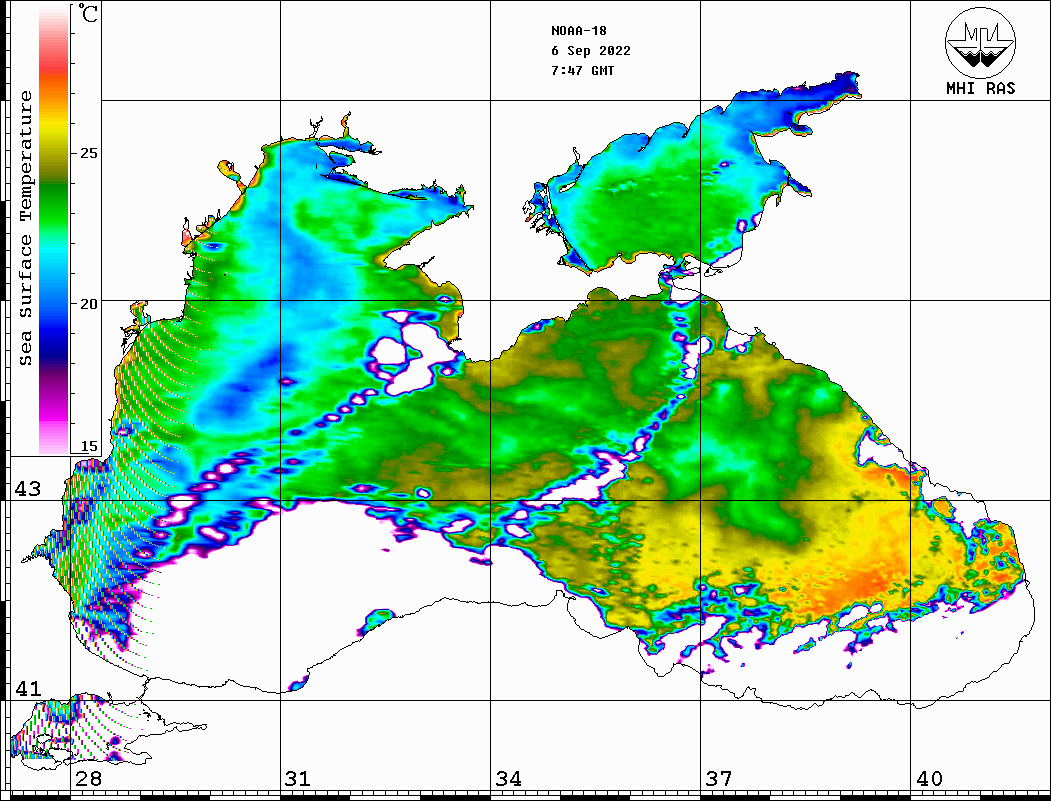Click the 15 tick label on the legend
Screen dimensions: 1051x801
(88, 446)
